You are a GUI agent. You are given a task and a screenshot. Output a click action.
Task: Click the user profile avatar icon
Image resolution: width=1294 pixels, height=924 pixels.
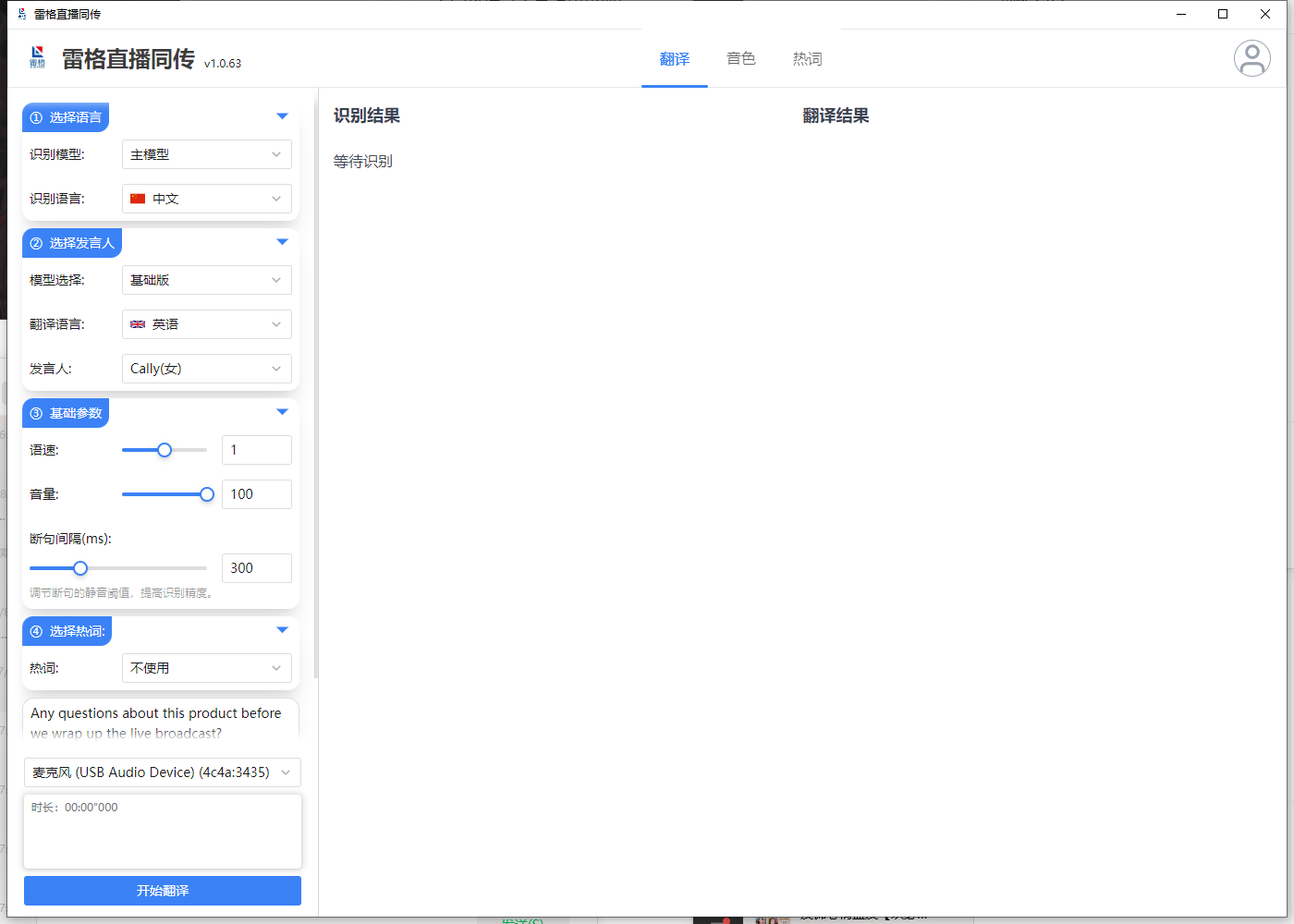(1251, 58)
